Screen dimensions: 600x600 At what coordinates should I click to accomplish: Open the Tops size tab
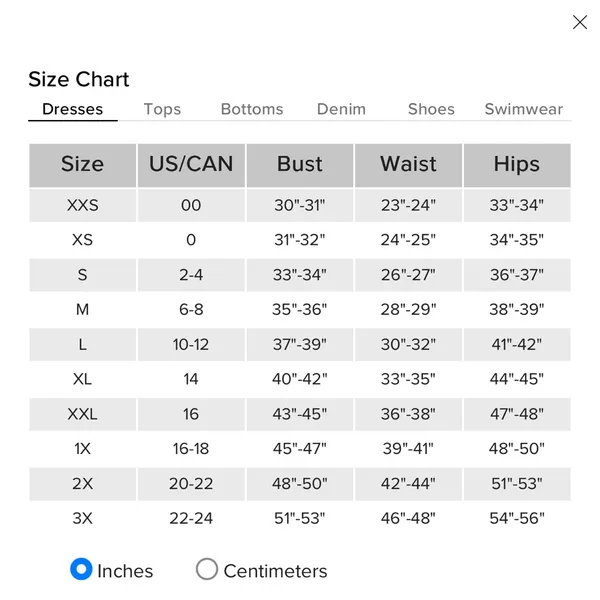pyautogui.click(x=162, y=109)
